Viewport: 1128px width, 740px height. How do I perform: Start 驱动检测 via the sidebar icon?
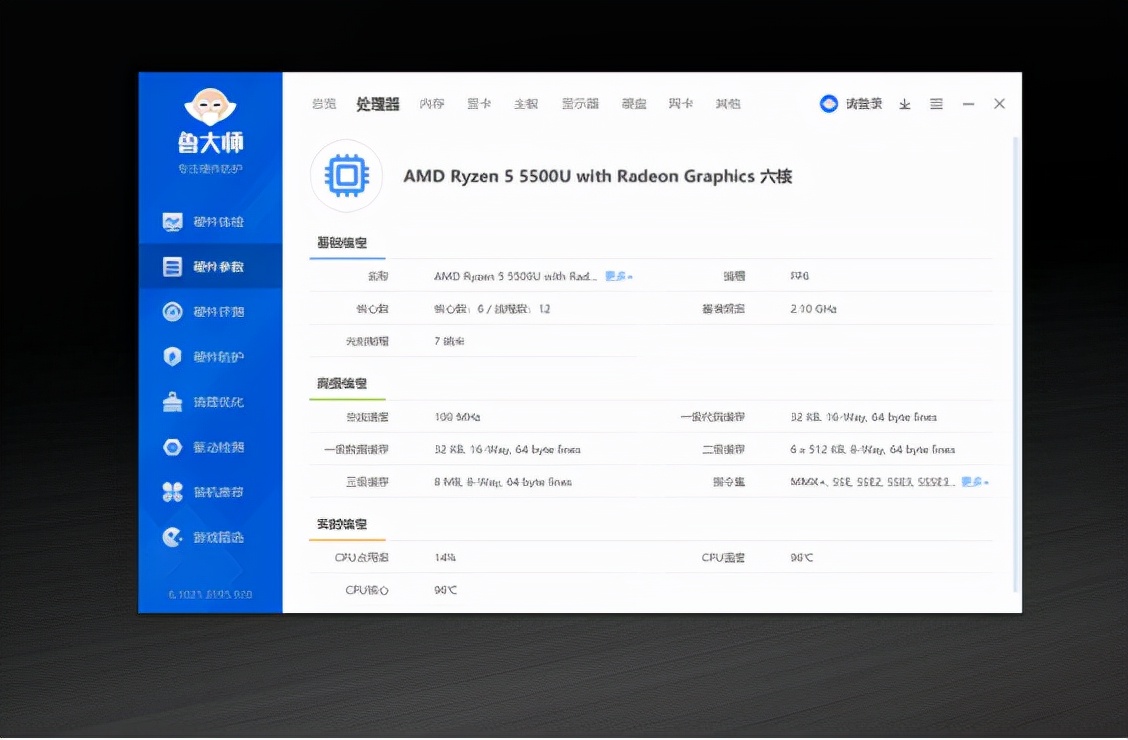click(210, 447)
